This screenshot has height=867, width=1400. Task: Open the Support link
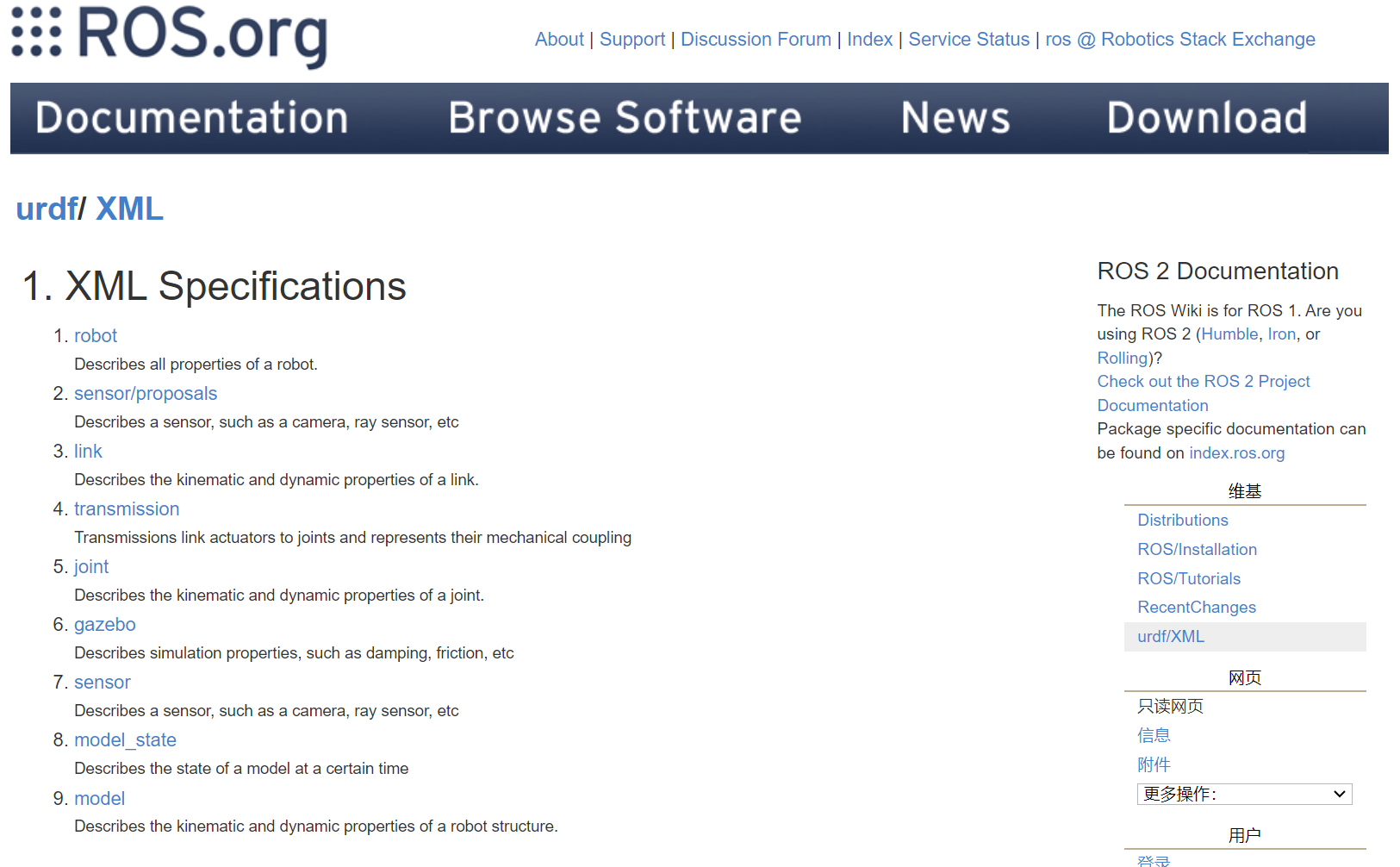click(632, 40)
